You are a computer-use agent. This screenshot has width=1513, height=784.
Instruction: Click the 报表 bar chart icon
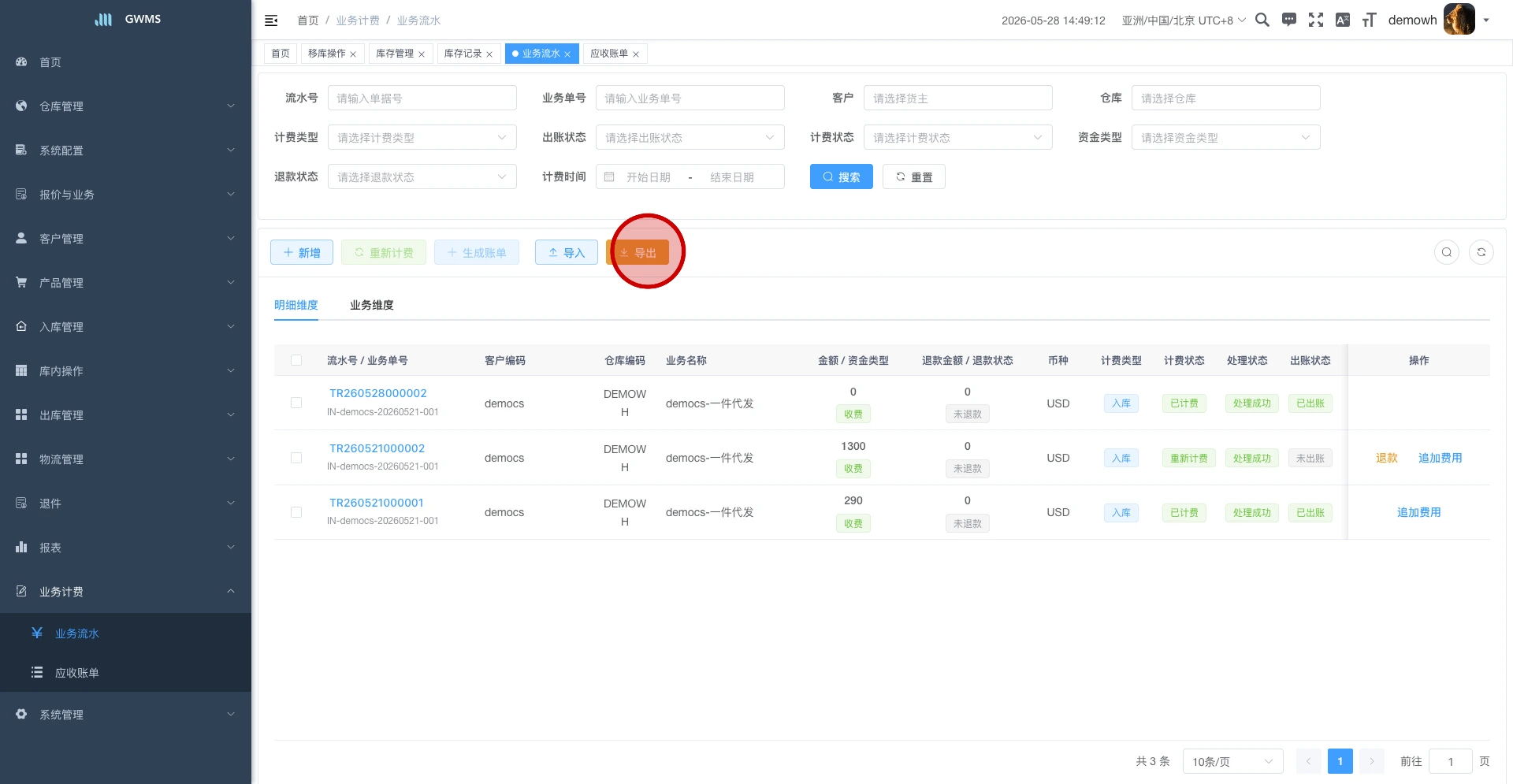click(x=21, y=547)
